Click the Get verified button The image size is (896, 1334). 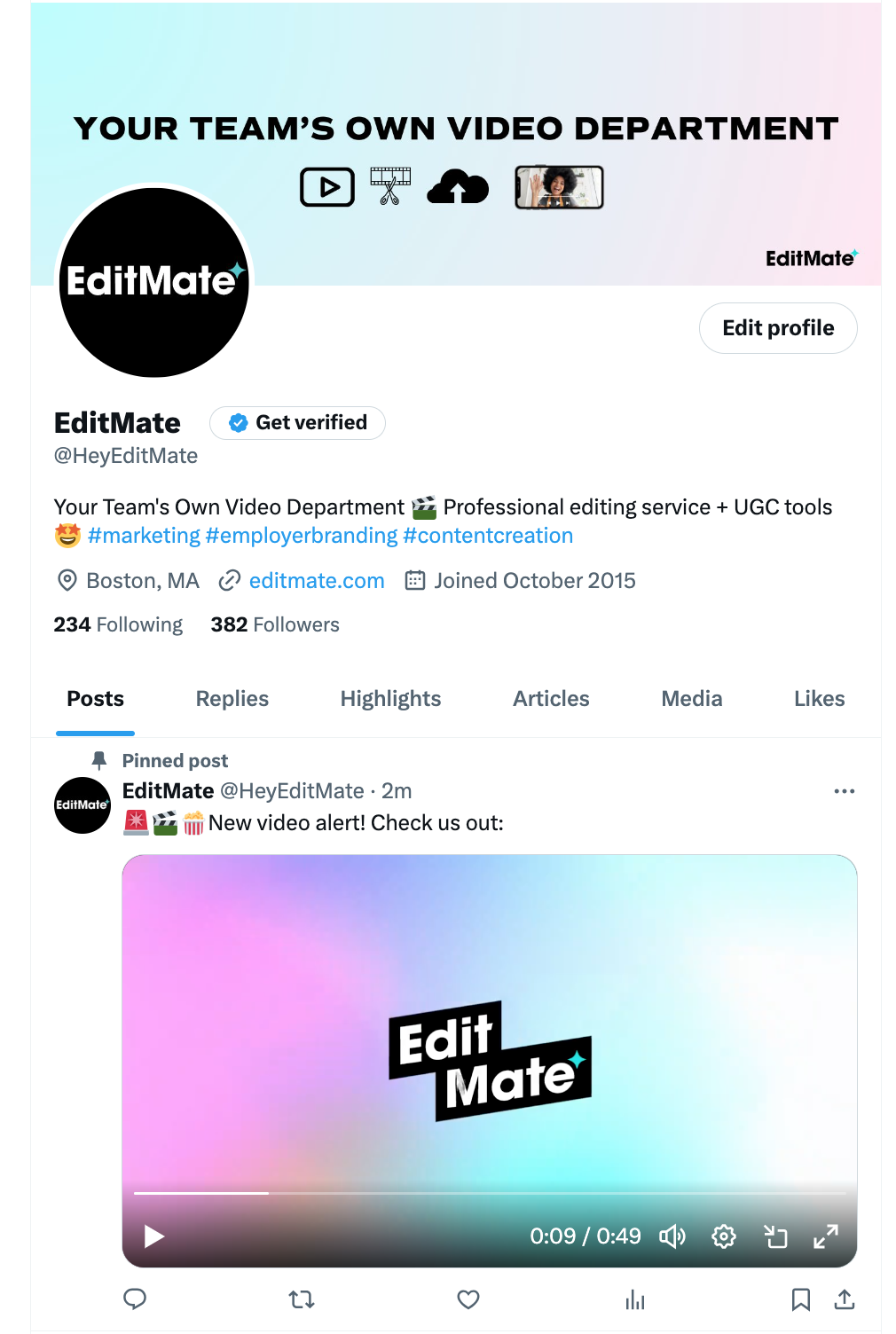pyautogui.click(x=298, y=423)
